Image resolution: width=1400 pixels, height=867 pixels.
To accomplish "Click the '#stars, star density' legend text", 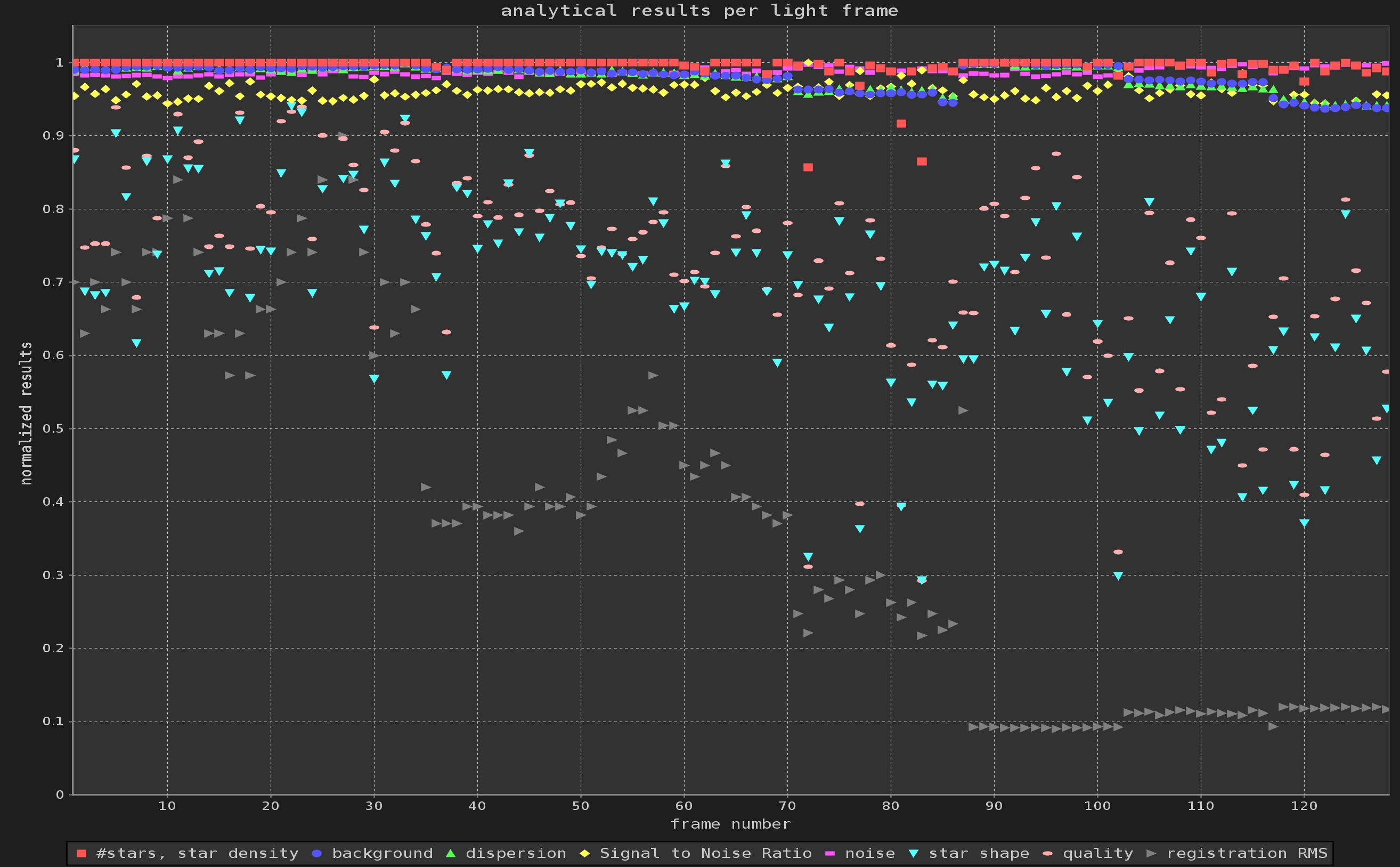I will click(x=197, y=853).
